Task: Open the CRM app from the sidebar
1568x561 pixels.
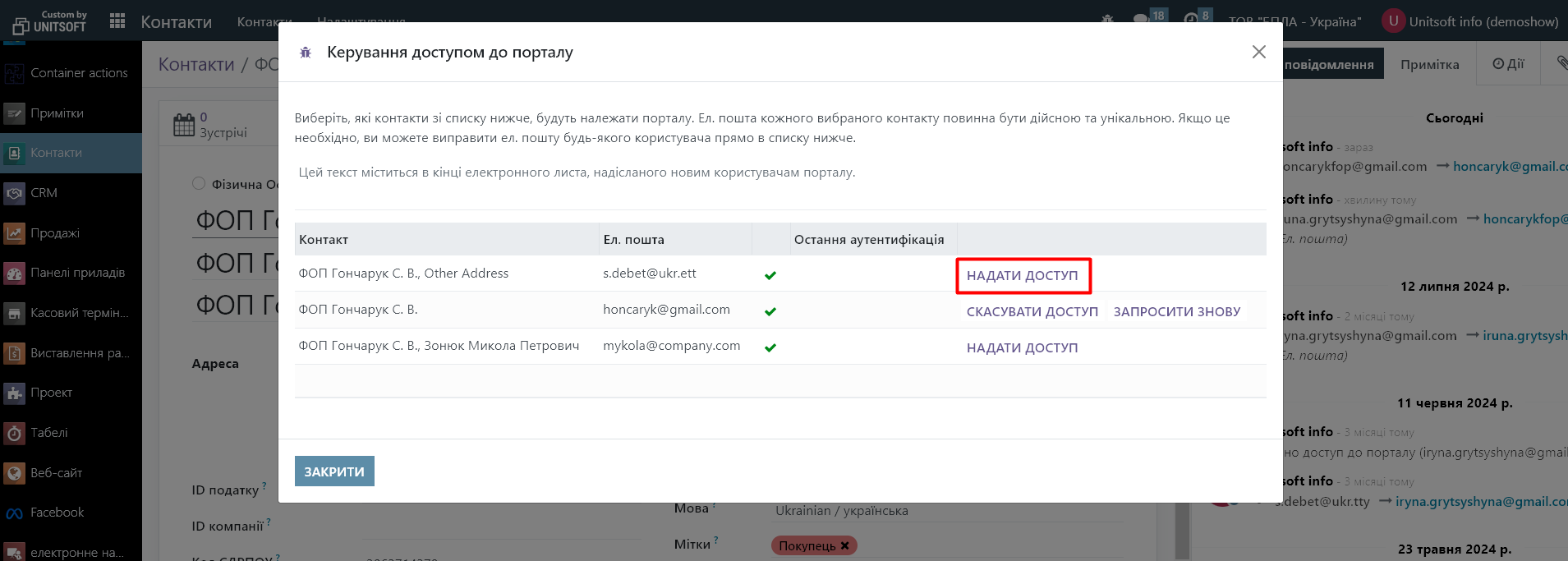Action: (44, 193)
